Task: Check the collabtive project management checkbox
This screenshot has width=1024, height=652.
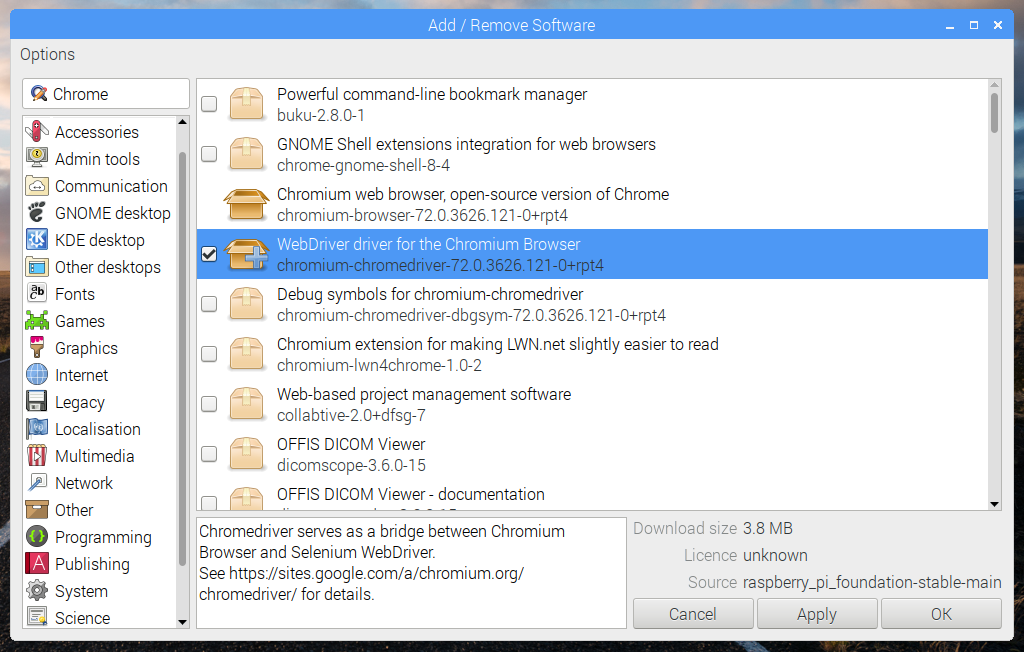Action: tap(209, 404)
